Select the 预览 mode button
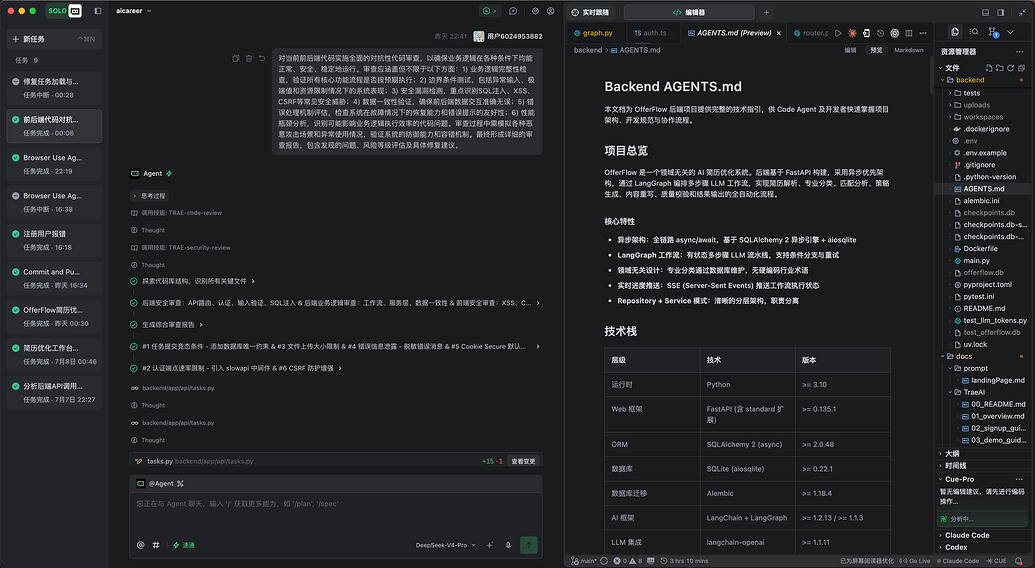Screen dimensions: 1035x568 click(876, 50)
